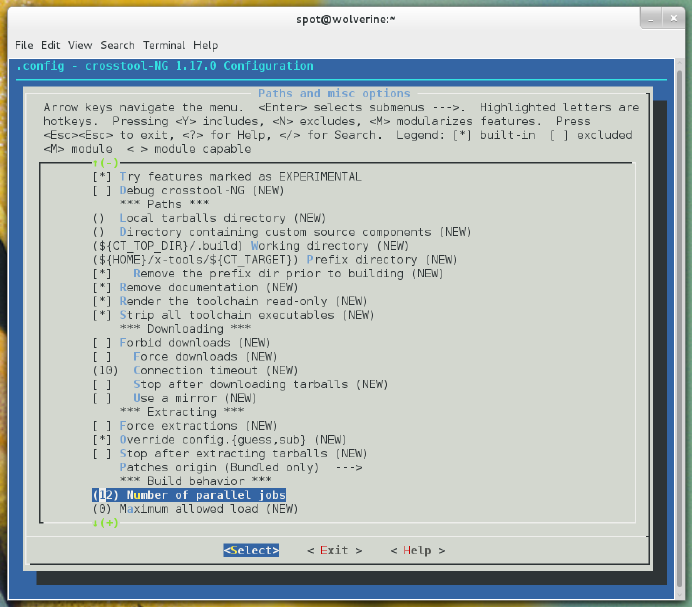Image resolution: width=692 pixels, height=607 pixels.
Task: Click the scroll-down (+) indicator
Action: coord(105,523)
